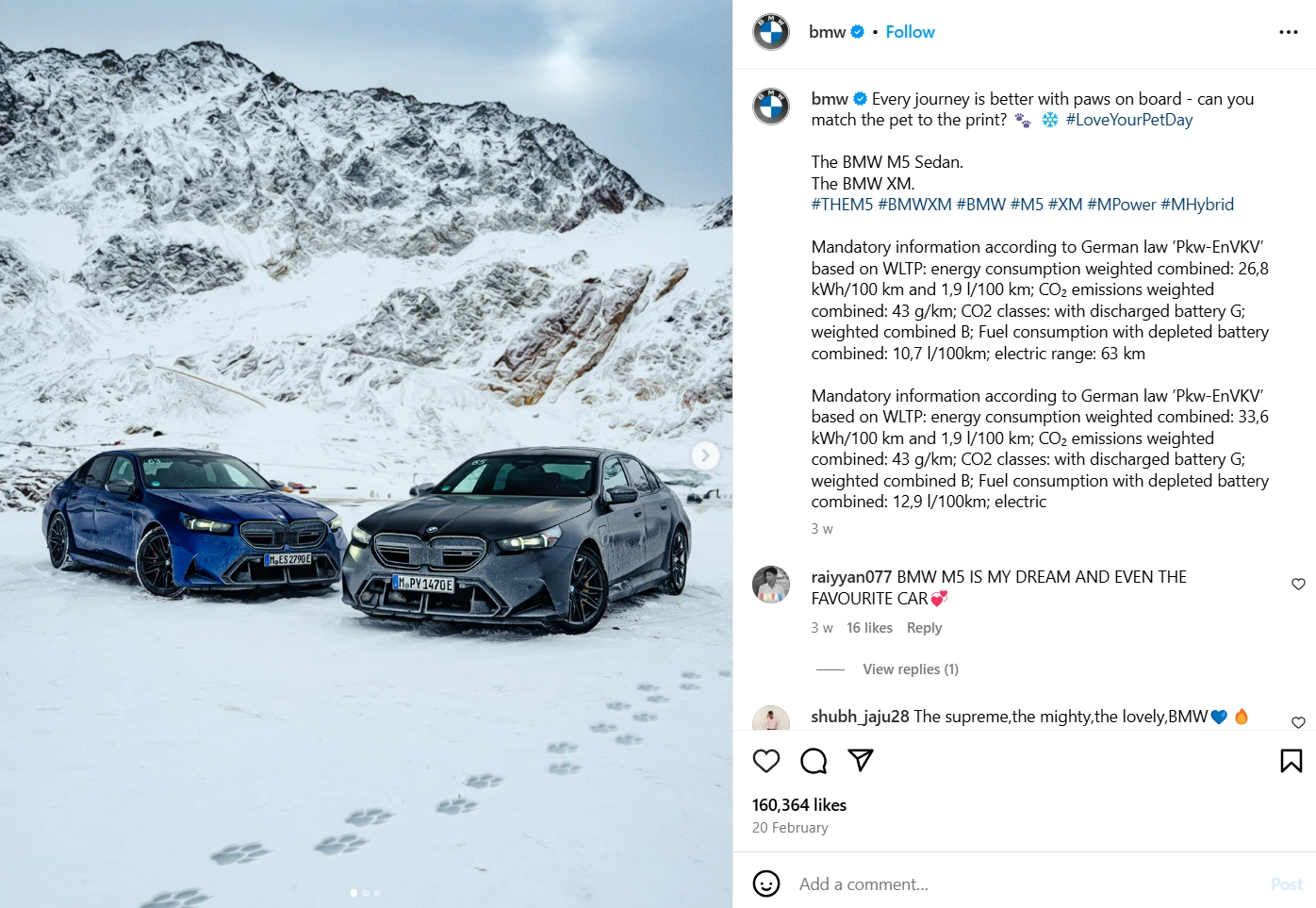Share the post via paper plane icon
The width and height of the screenshot is (1316, 908).
click(861, 760)
